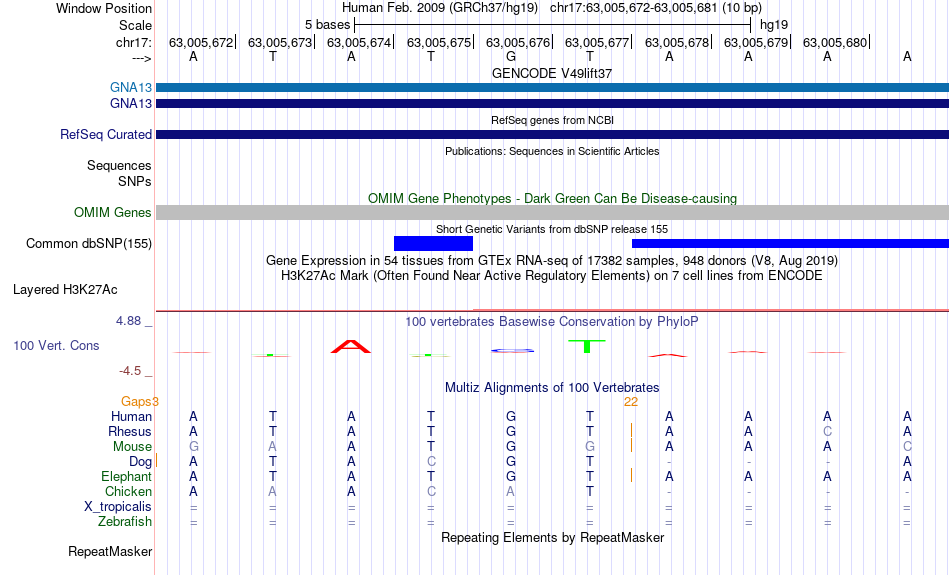950x575 pixels.
Task: Click the Human species row label
Action: (x=131, y=416)
